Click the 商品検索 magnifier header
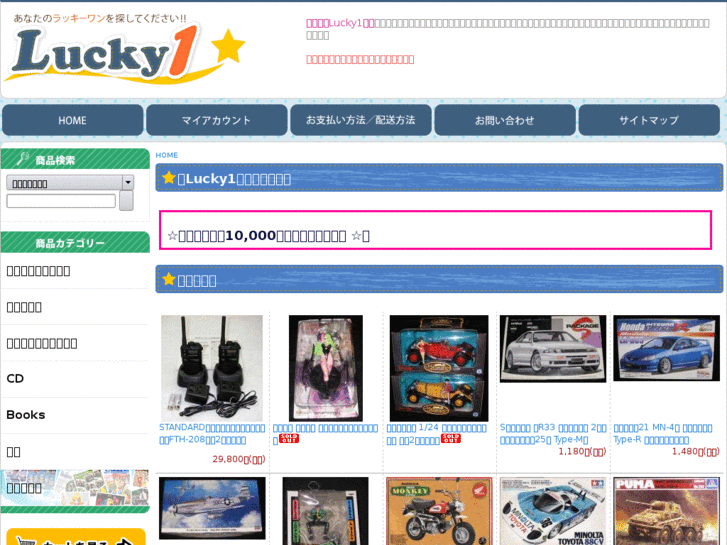 click(x=75, y=160)
